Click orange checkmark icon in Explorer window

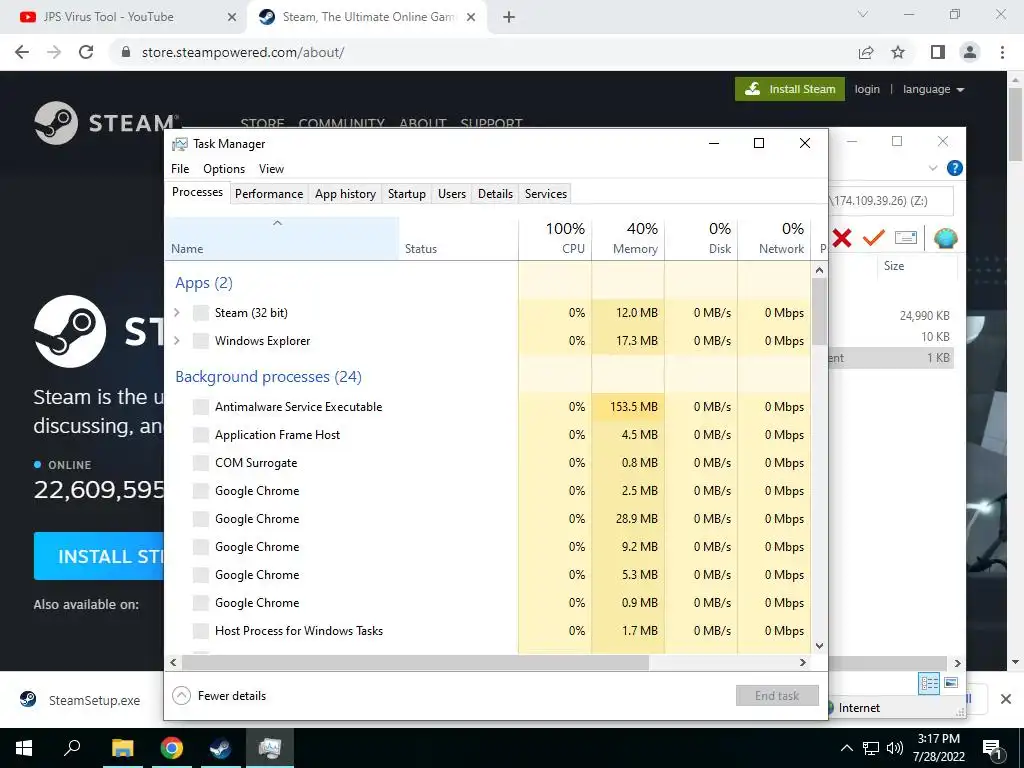tap(873, 238)
